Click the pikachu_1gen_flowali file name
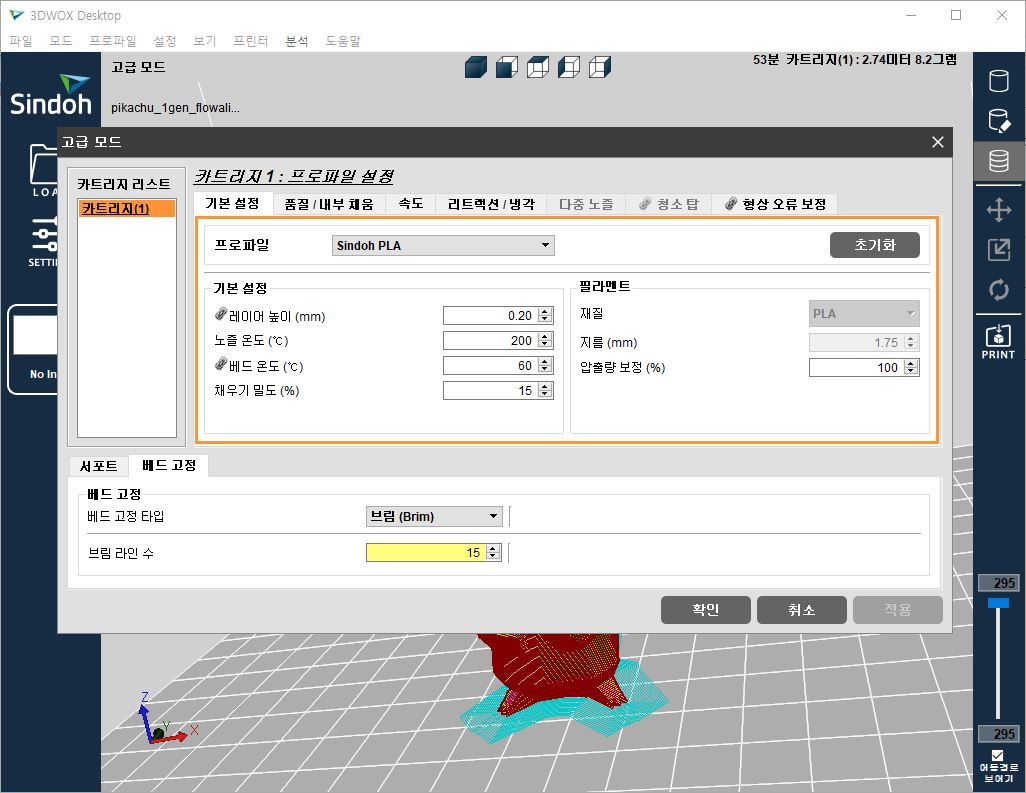Image resolution: width=1026 pixels, height=793 pixels. click(x=175, y=108)
